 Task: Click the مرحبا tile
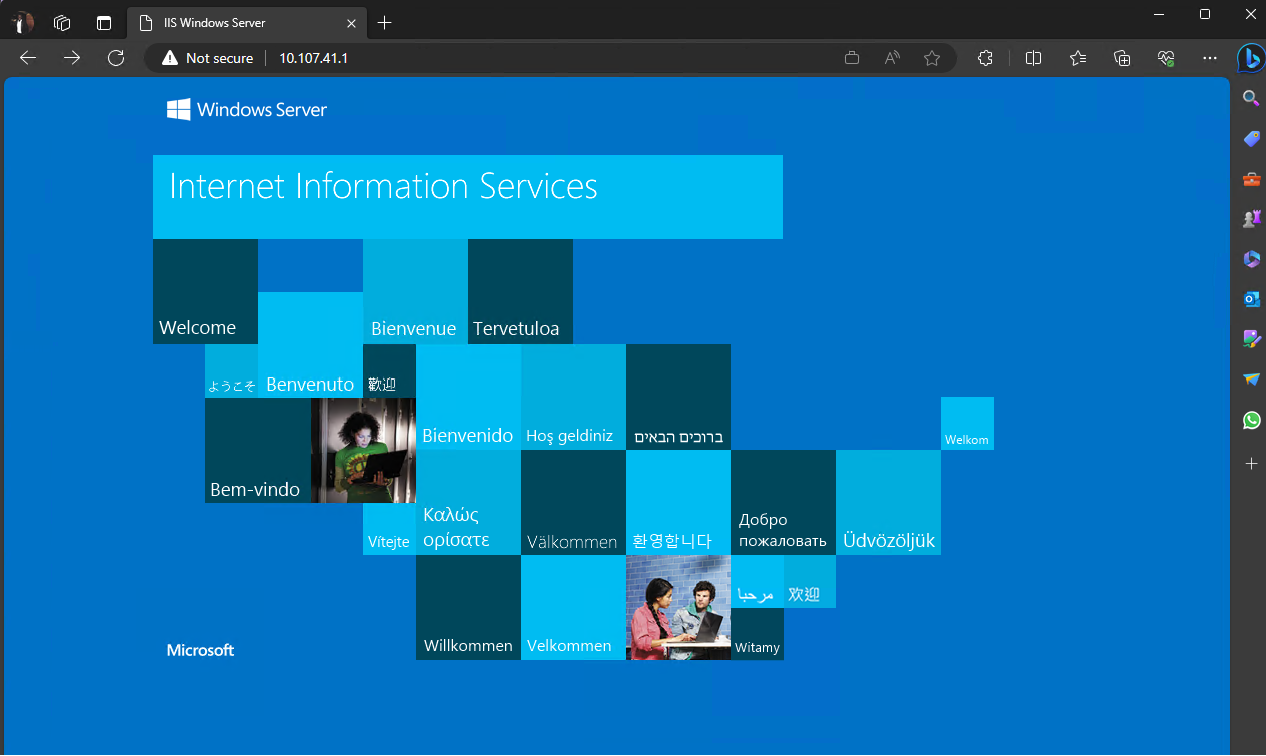tap(757, 581)
